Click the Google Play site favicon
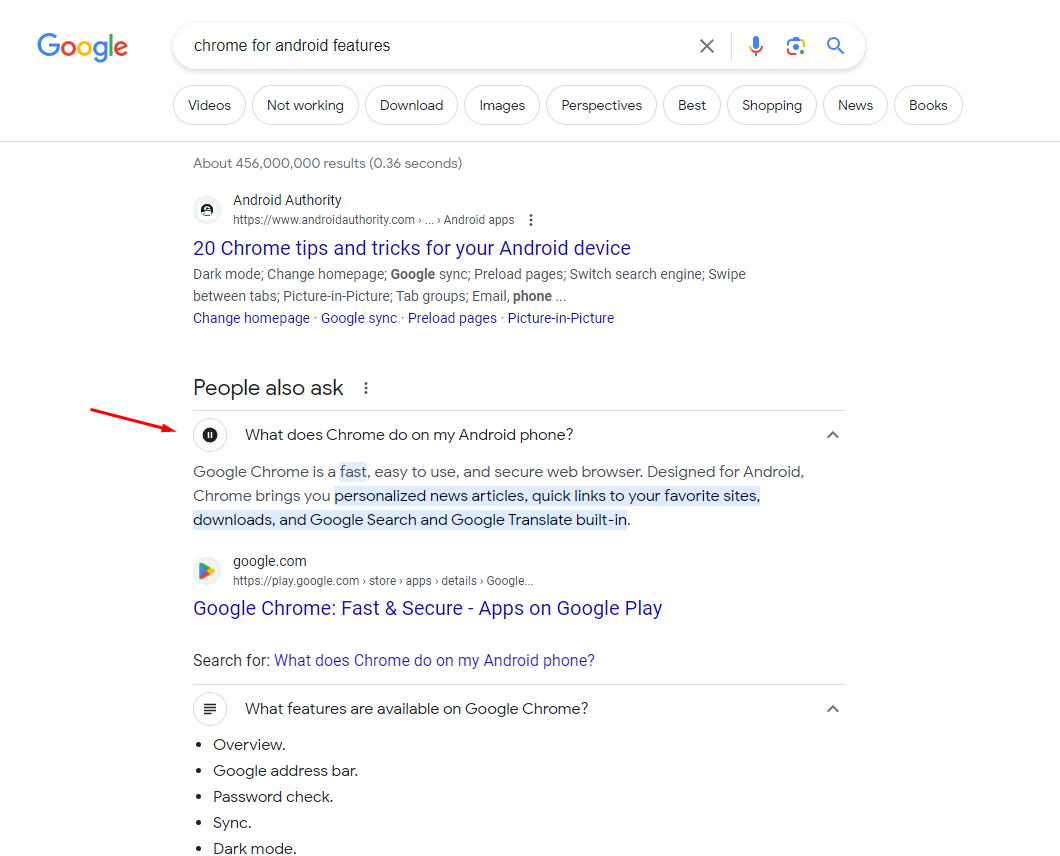 (207, 571)
